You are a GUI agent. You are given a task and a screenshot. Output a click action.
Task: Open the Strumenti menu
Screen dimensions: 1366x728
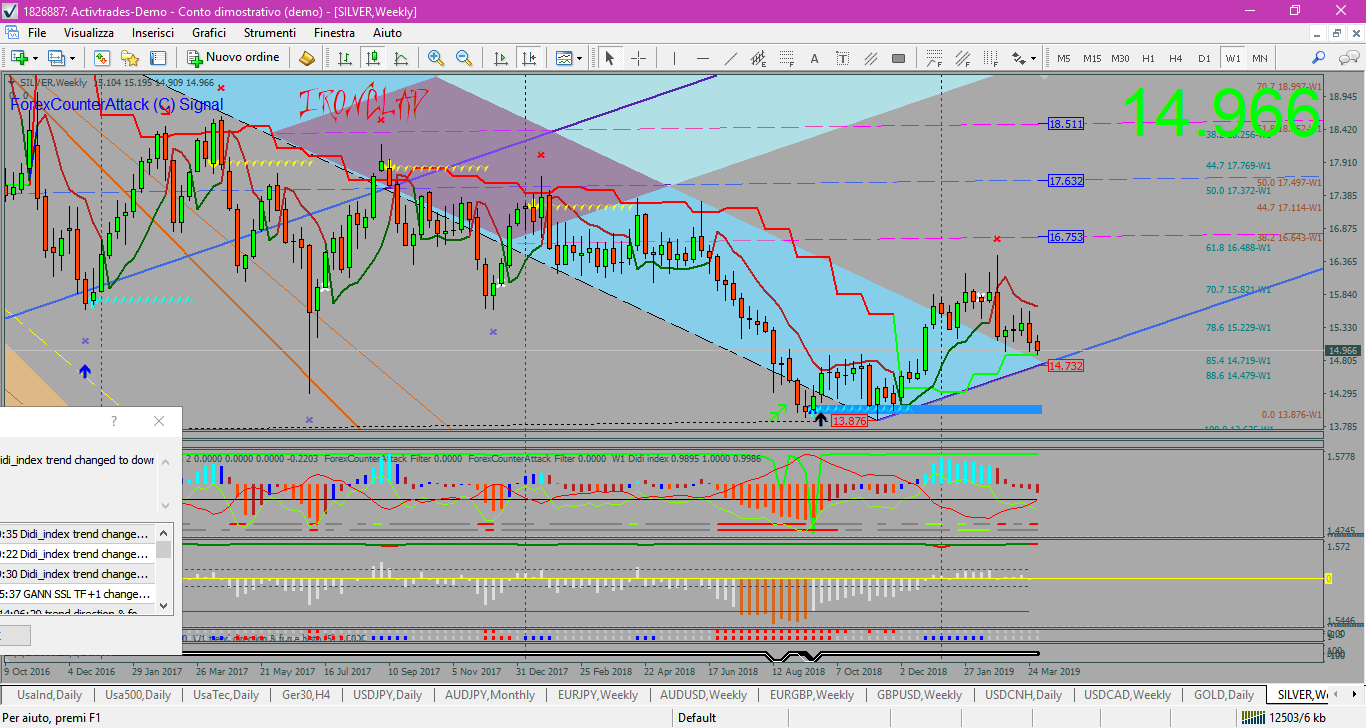(269, 33)
